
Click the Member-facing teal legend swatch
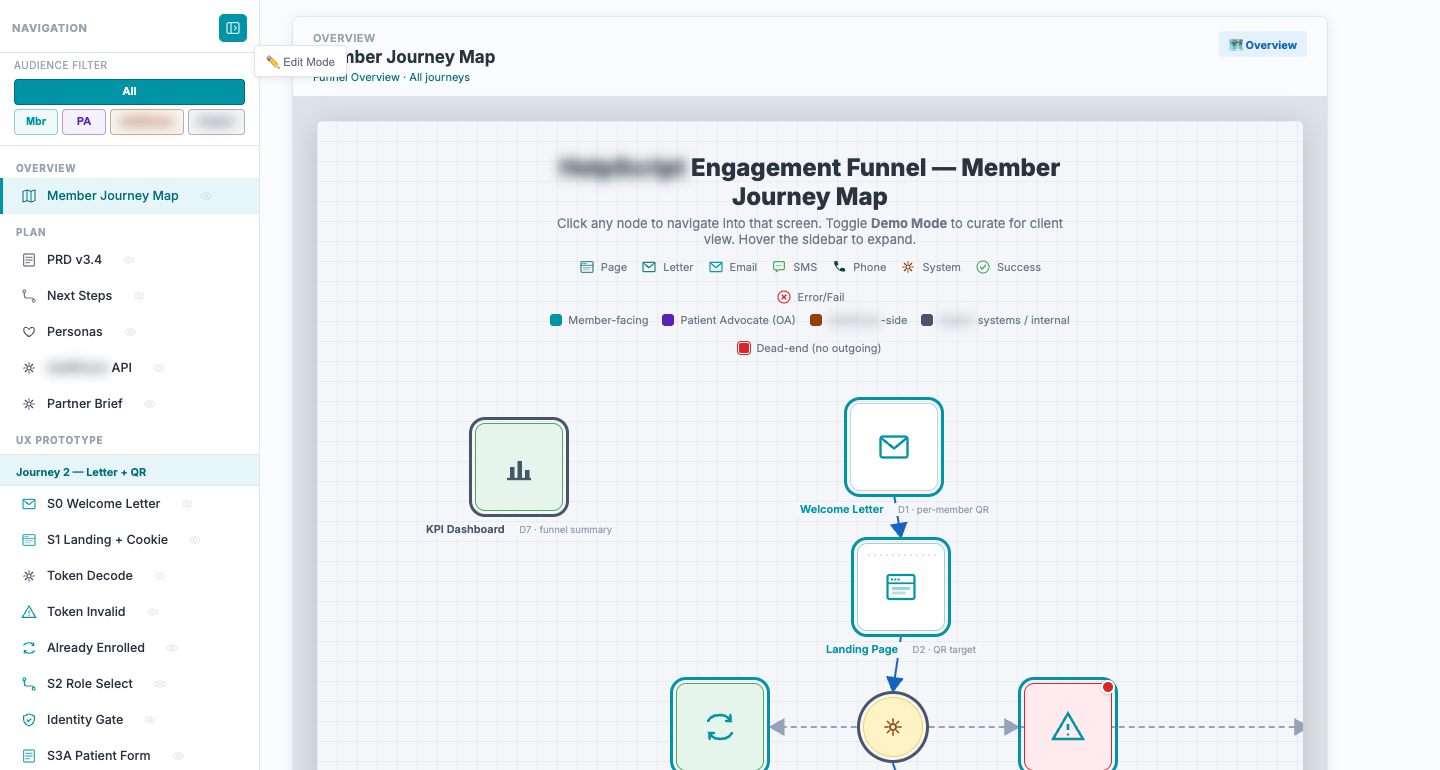coord(556,321)
